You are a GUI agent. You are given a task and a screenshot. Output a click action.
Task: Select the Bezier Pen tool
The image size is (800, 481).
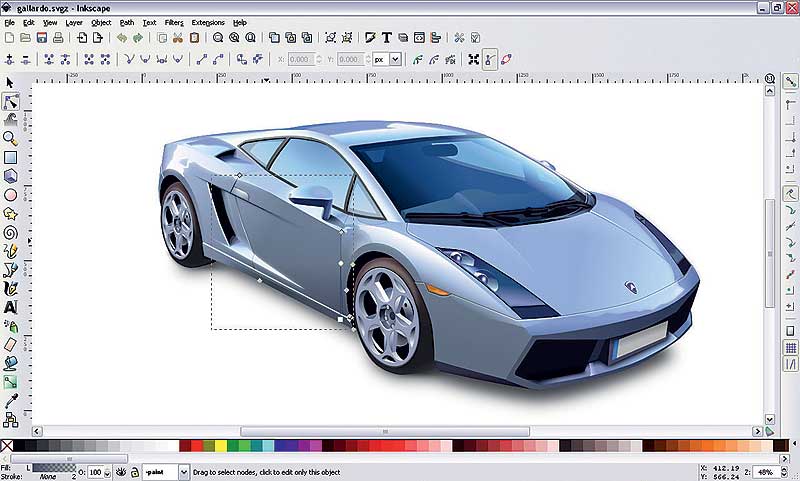pos(10,270)
